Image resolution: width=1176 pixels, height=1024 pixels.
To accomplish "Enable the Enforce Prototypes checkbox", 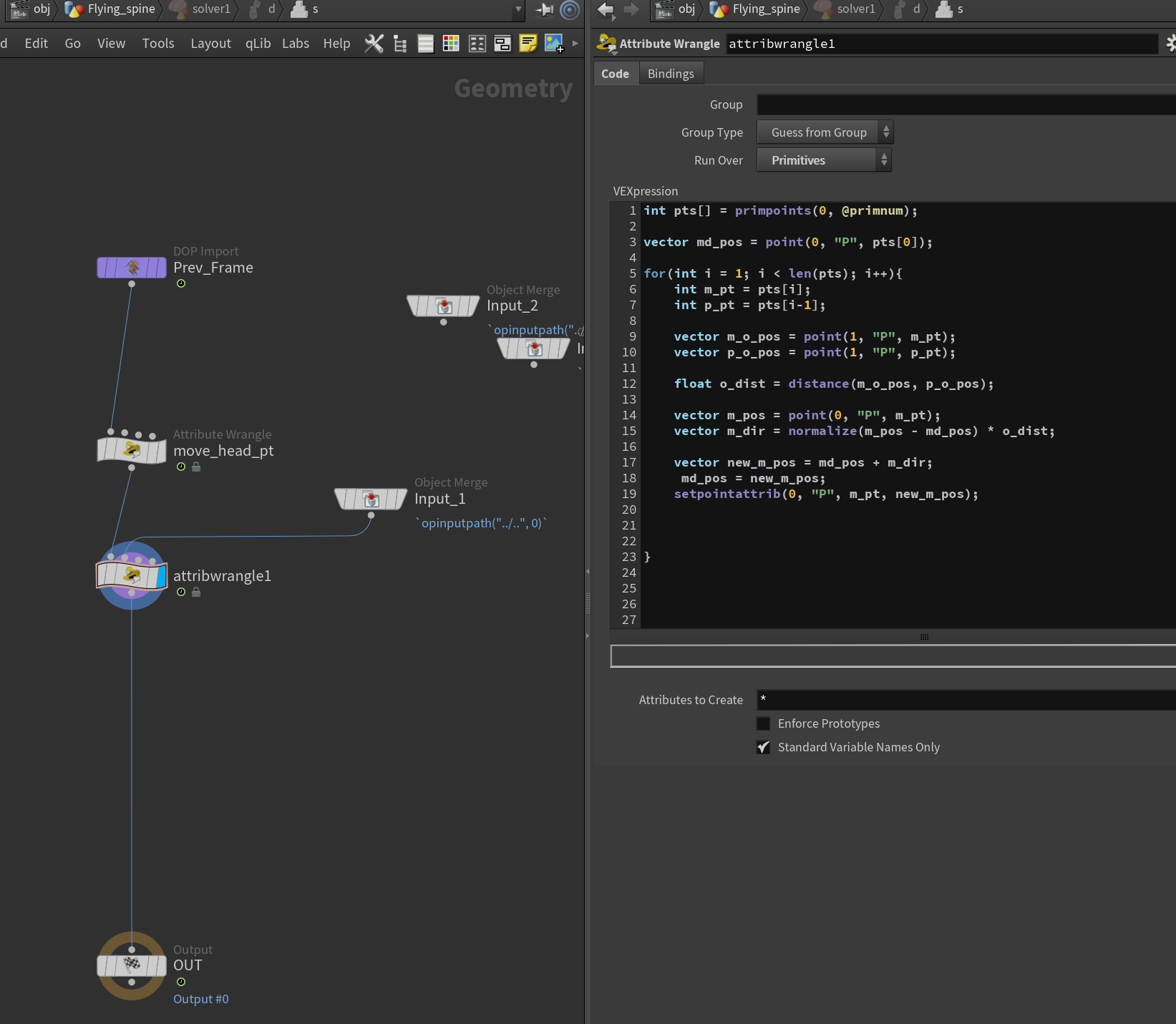I will click(x=764, y=723).
